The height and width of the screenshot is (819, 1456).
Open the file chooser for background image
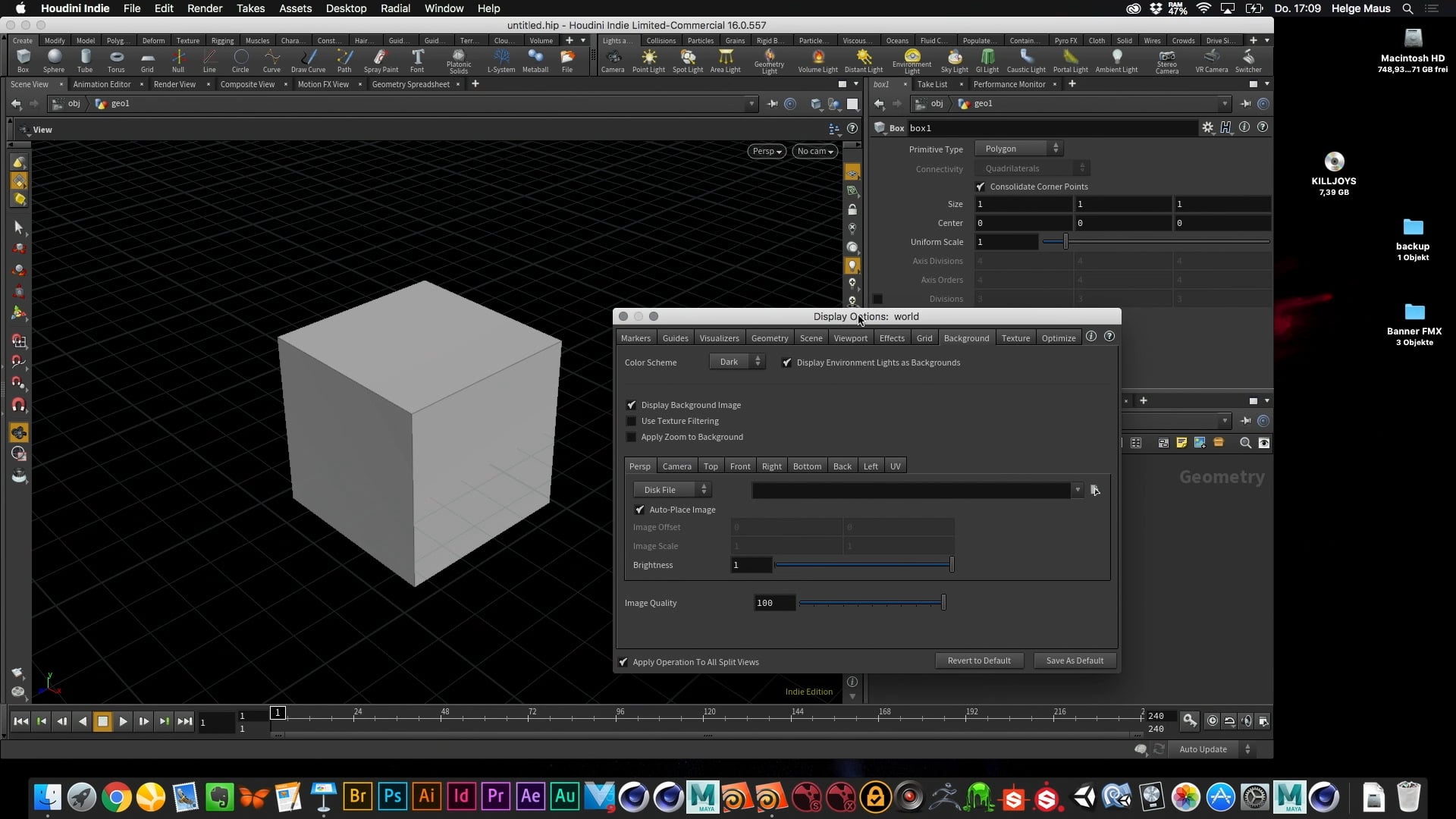[1095, 490]
